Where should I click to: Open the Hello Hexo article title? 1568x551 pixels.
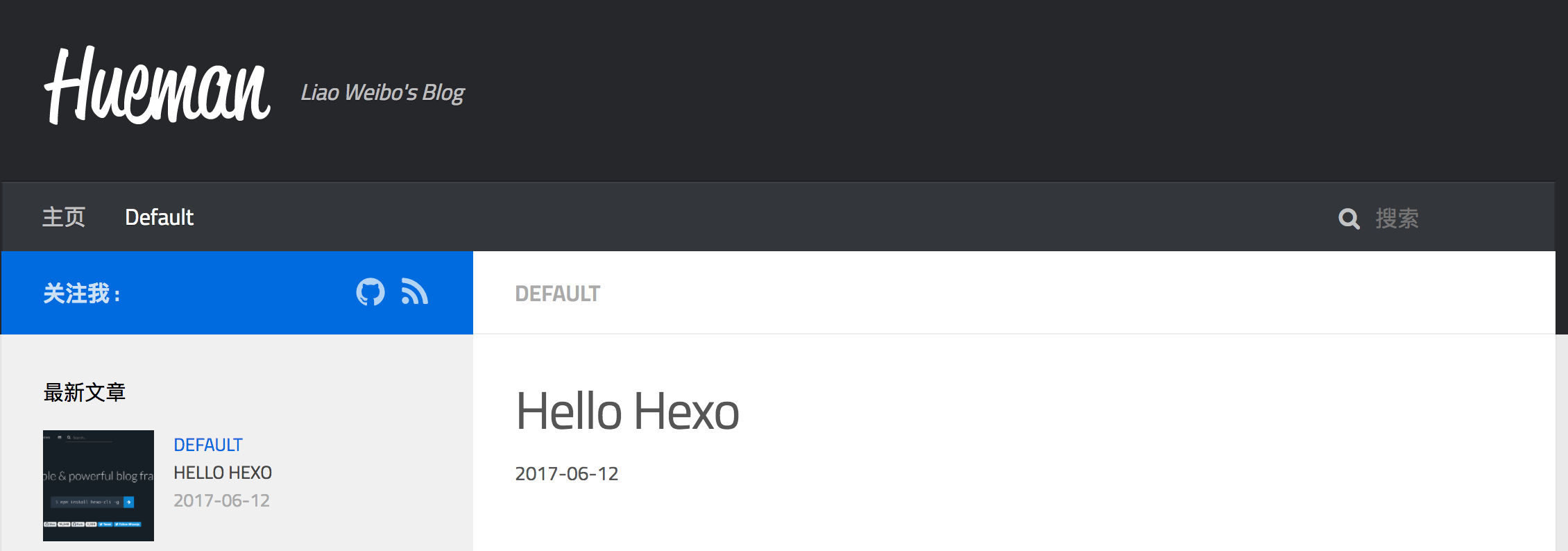[x=629, y=411]
